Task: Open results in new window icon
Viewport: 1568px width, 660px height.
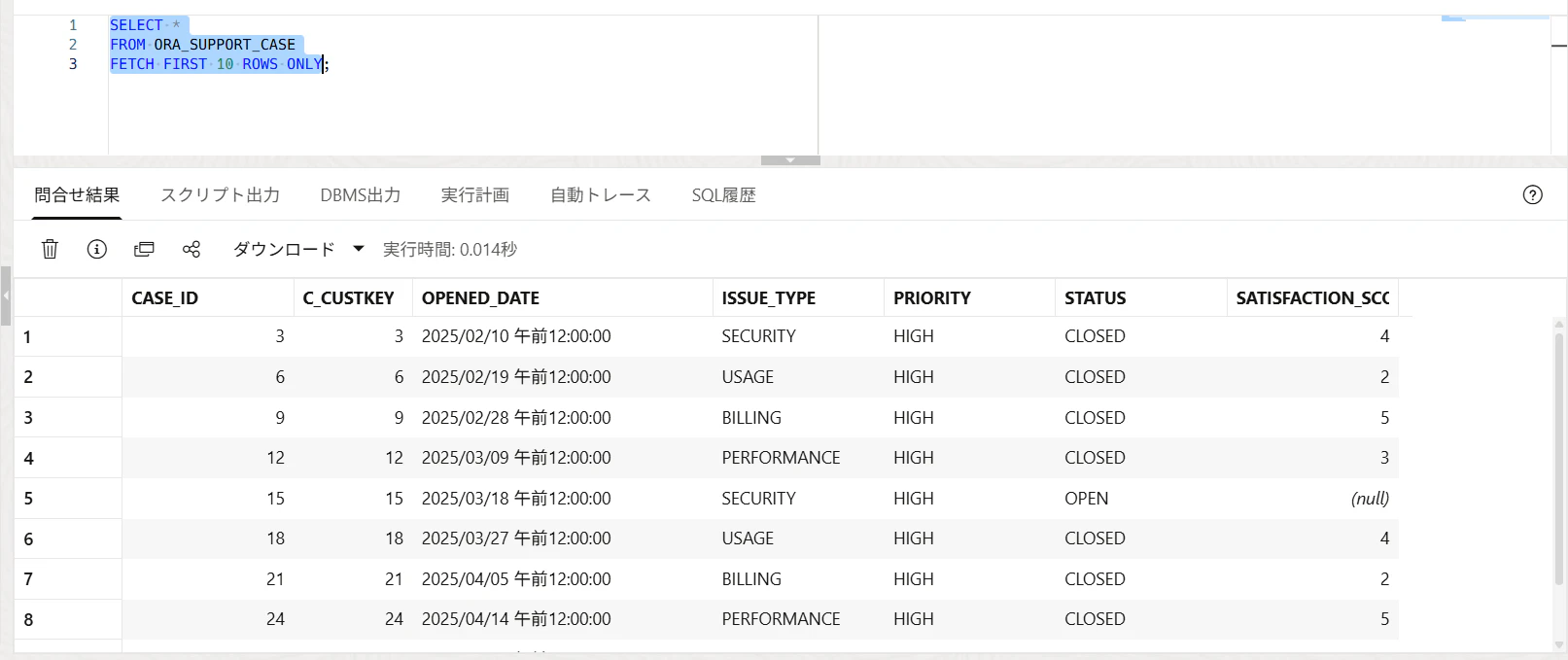Action: click(144, 250)
